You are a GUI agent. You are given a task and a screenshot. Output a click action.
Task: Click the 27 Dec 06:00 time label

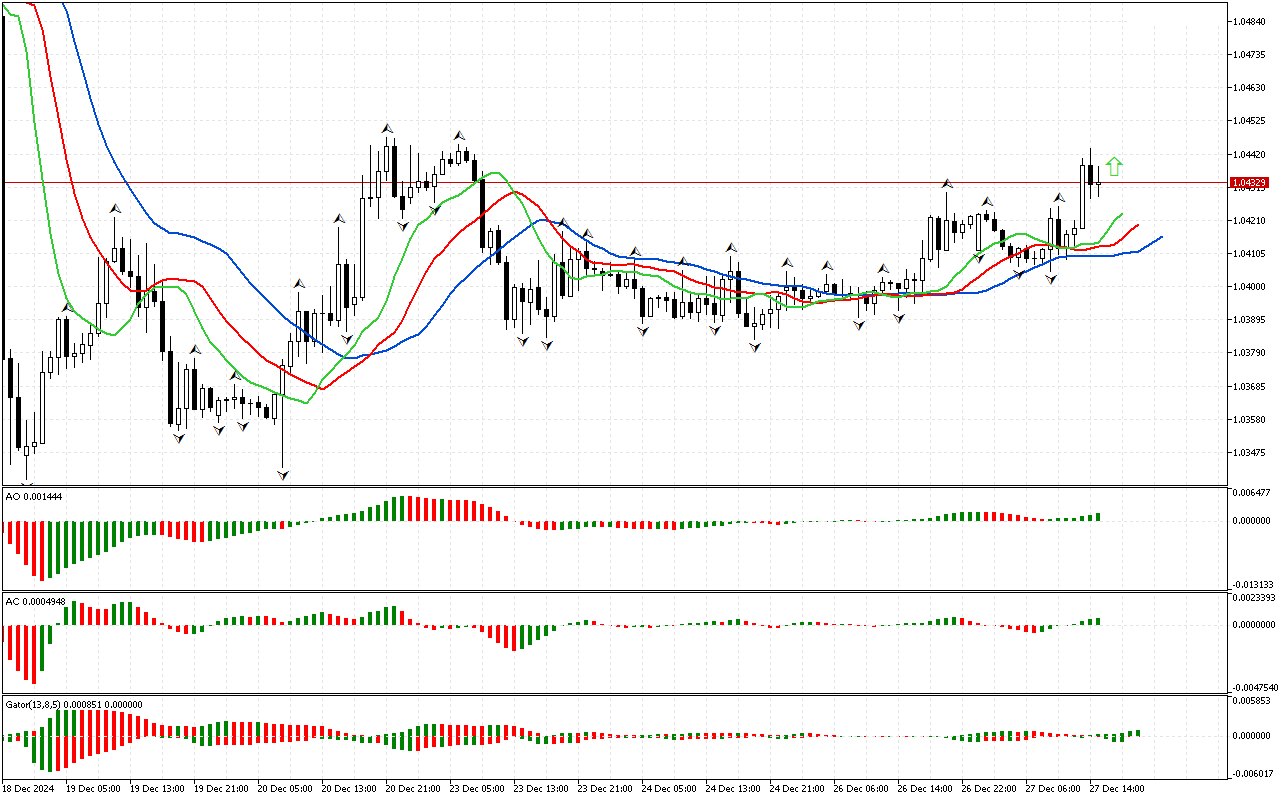(x=1053, y=789)
